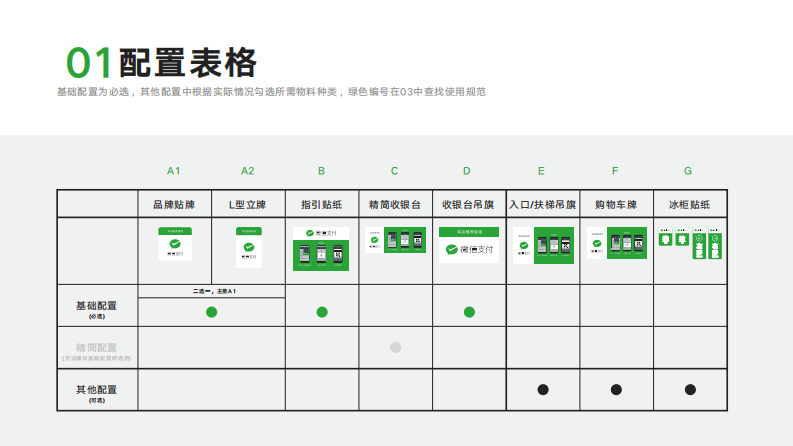793x446 pixels.
Task: Click the 收银台吊旗 column heading
Action: [468, 205]
